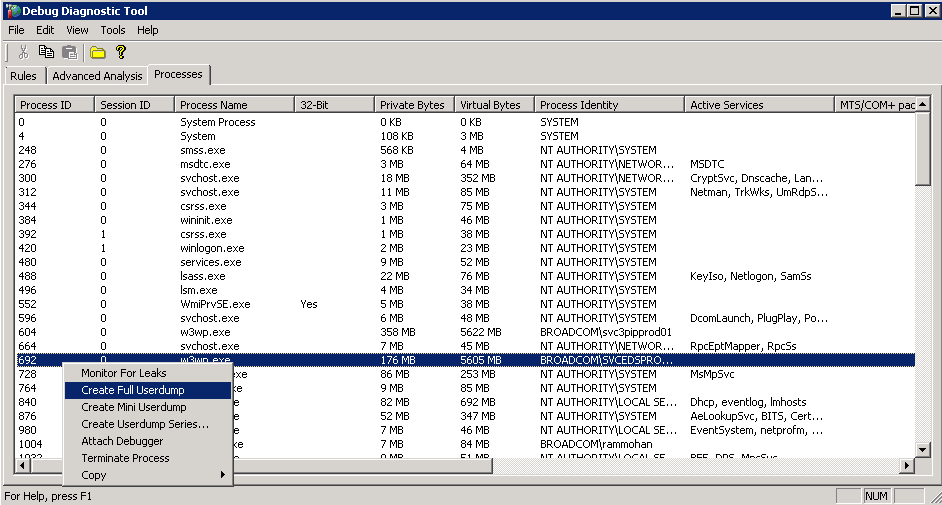Click the horizontal scrollbar left arrow

tap(23, 465)
